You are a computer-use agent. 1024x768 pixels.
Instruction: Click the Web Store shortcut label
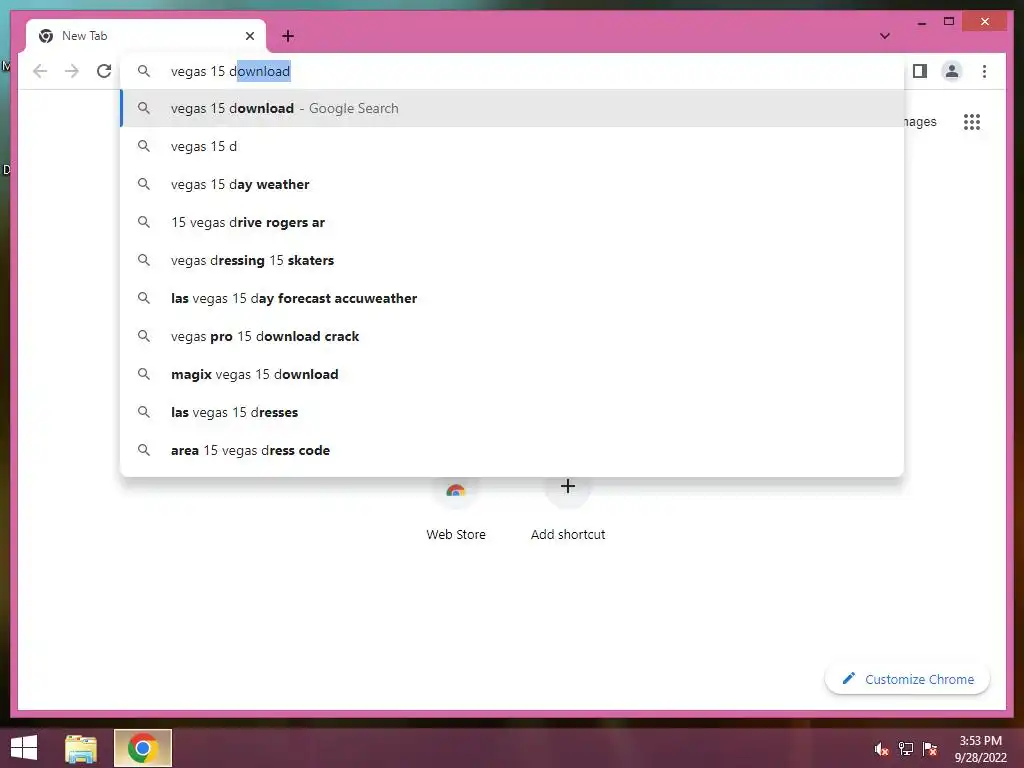coord(456,534)
